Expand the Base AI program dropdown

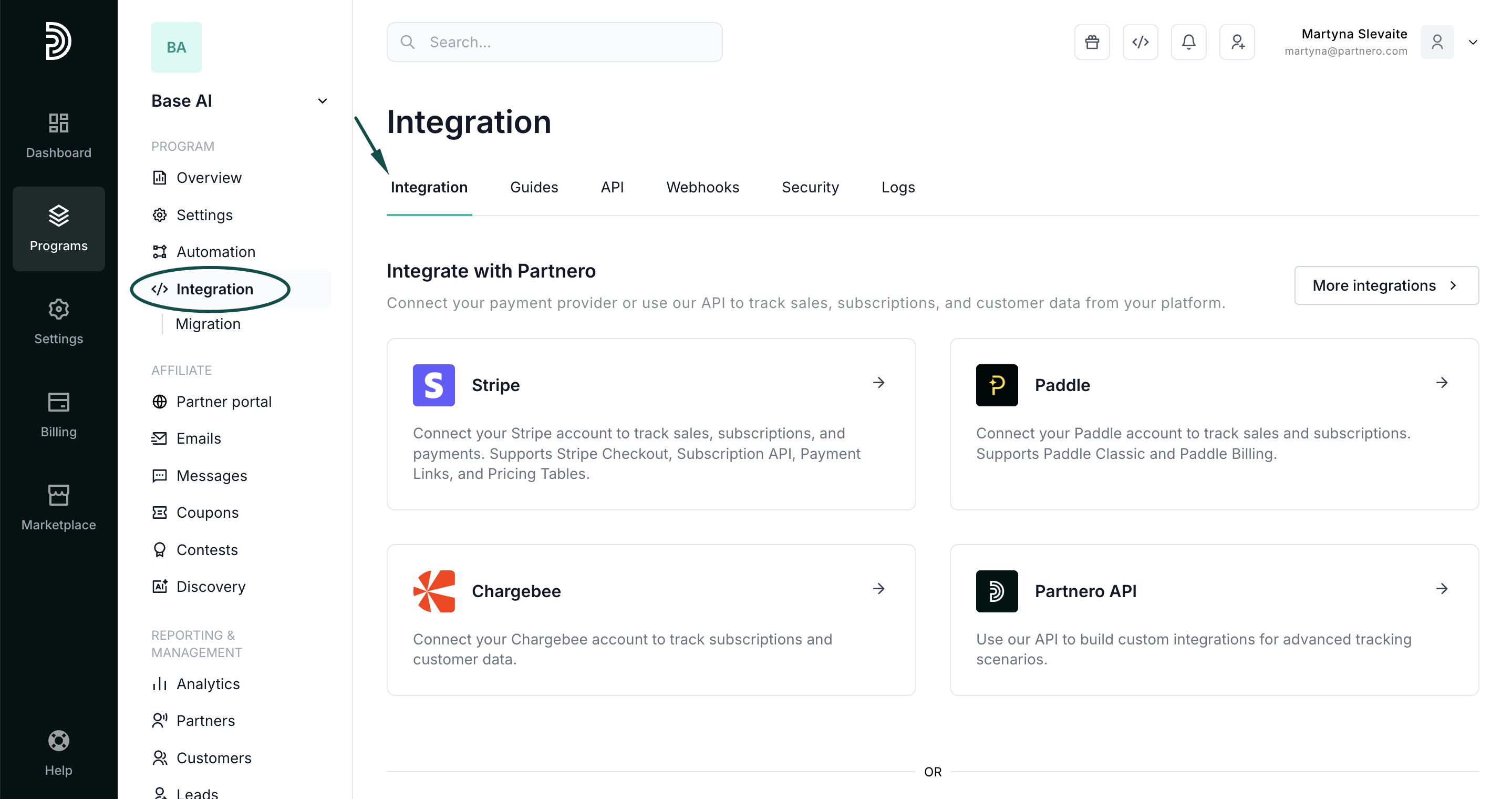point(322,101)
